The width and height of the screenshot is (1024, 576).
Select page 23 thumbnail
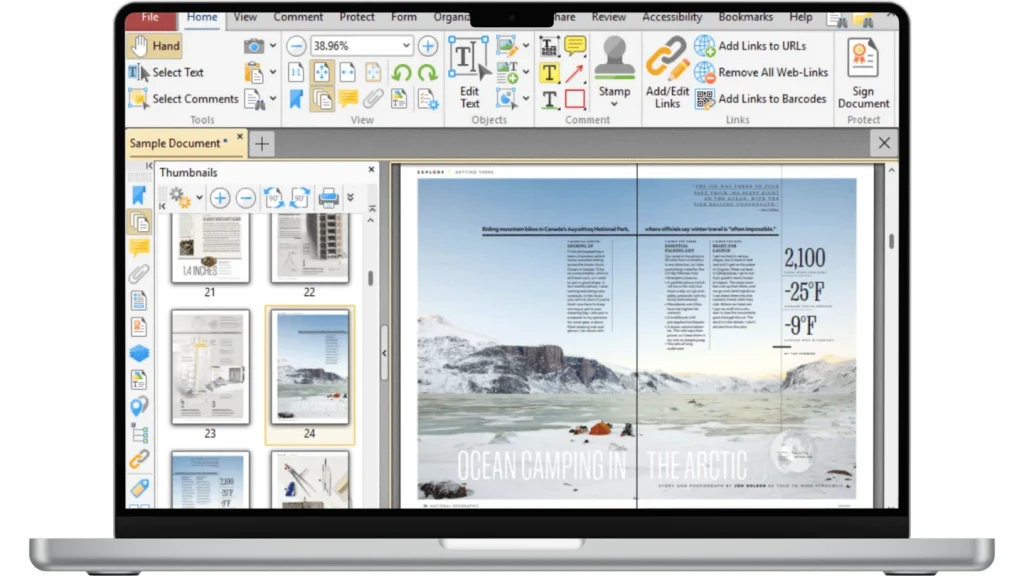coord(210,366)
